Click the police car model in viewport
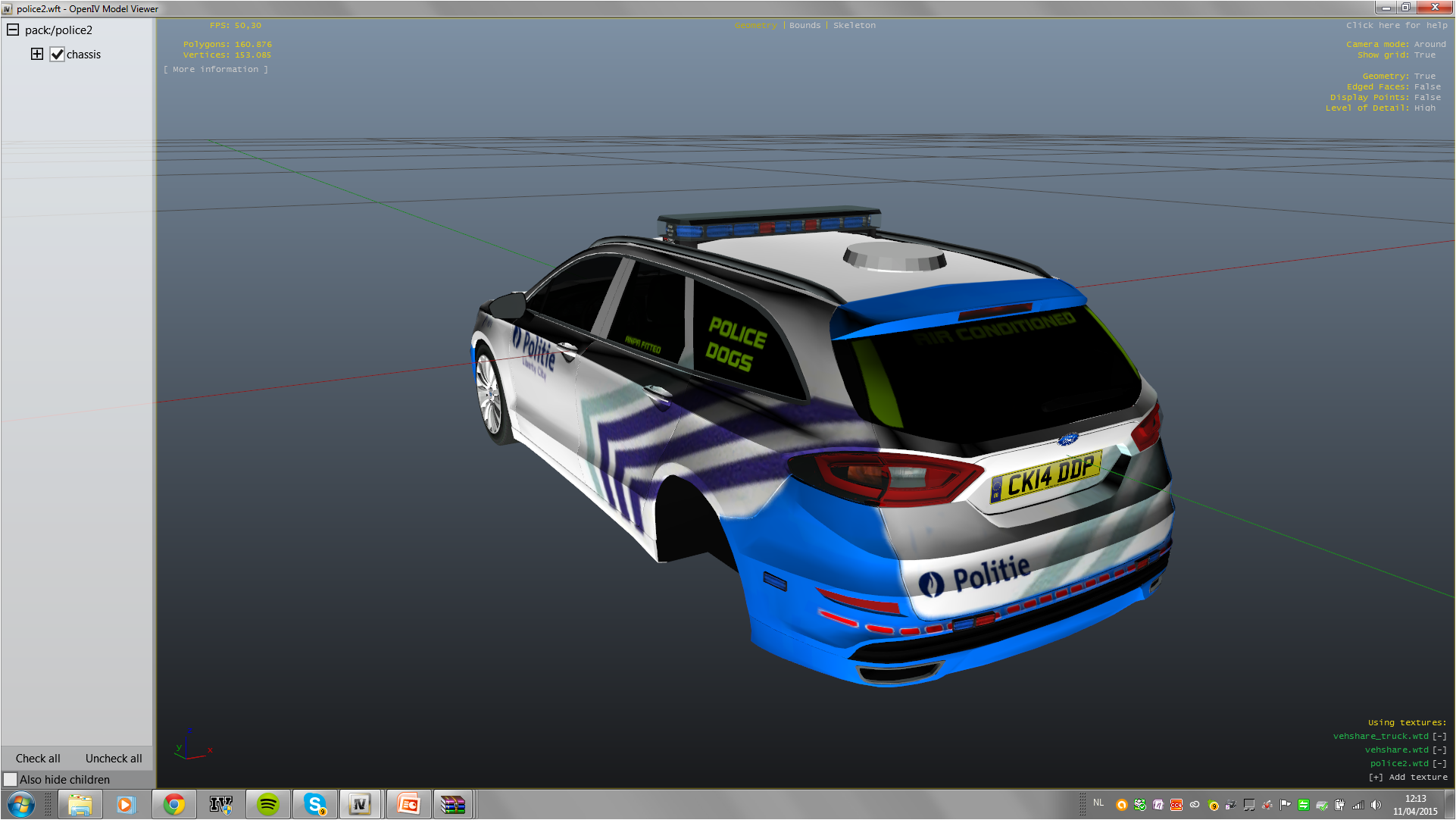Viewport: 1456px width, 820px height. point(822,447)
